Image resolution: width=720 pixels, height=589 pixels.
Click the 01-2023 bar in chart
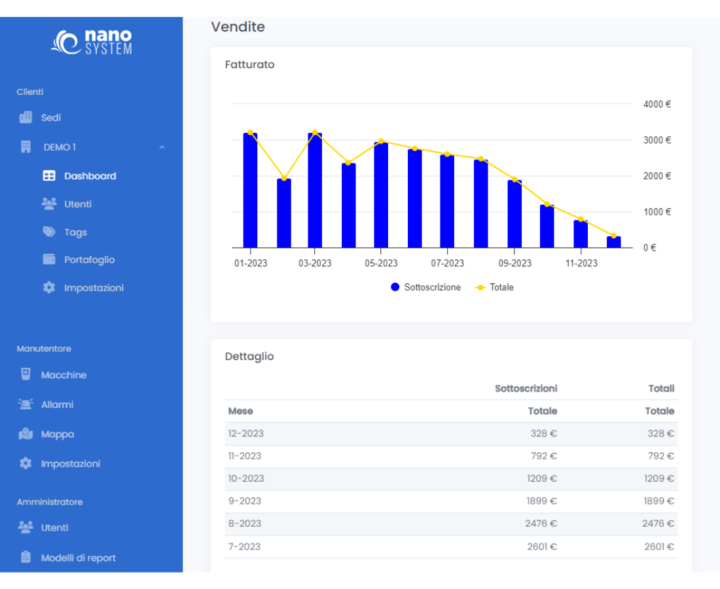click(x=250, y=190)
